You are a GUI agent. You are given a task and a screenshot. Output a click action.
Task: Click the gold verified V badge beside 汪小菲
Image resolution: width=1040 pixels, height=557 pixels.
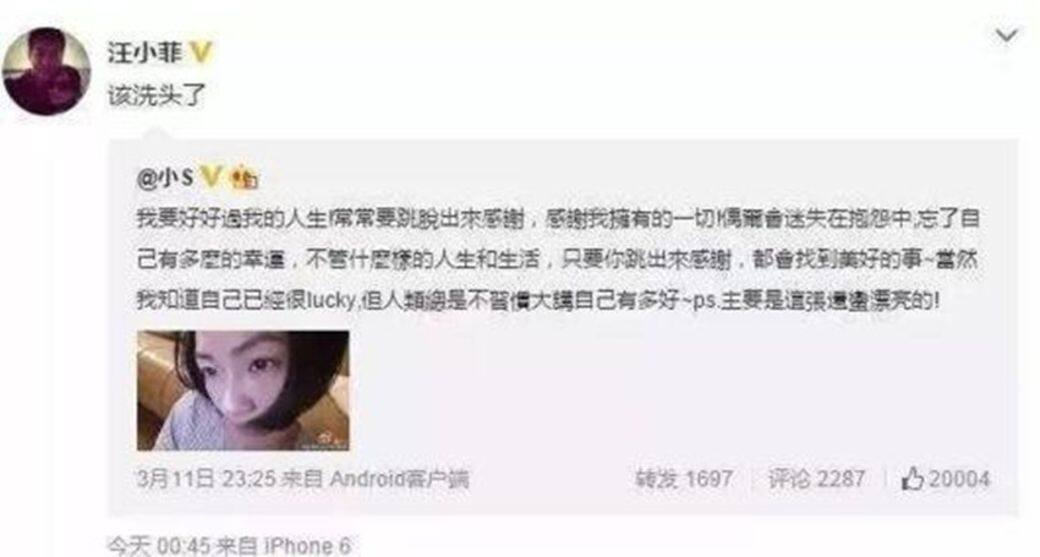(200, 52)
